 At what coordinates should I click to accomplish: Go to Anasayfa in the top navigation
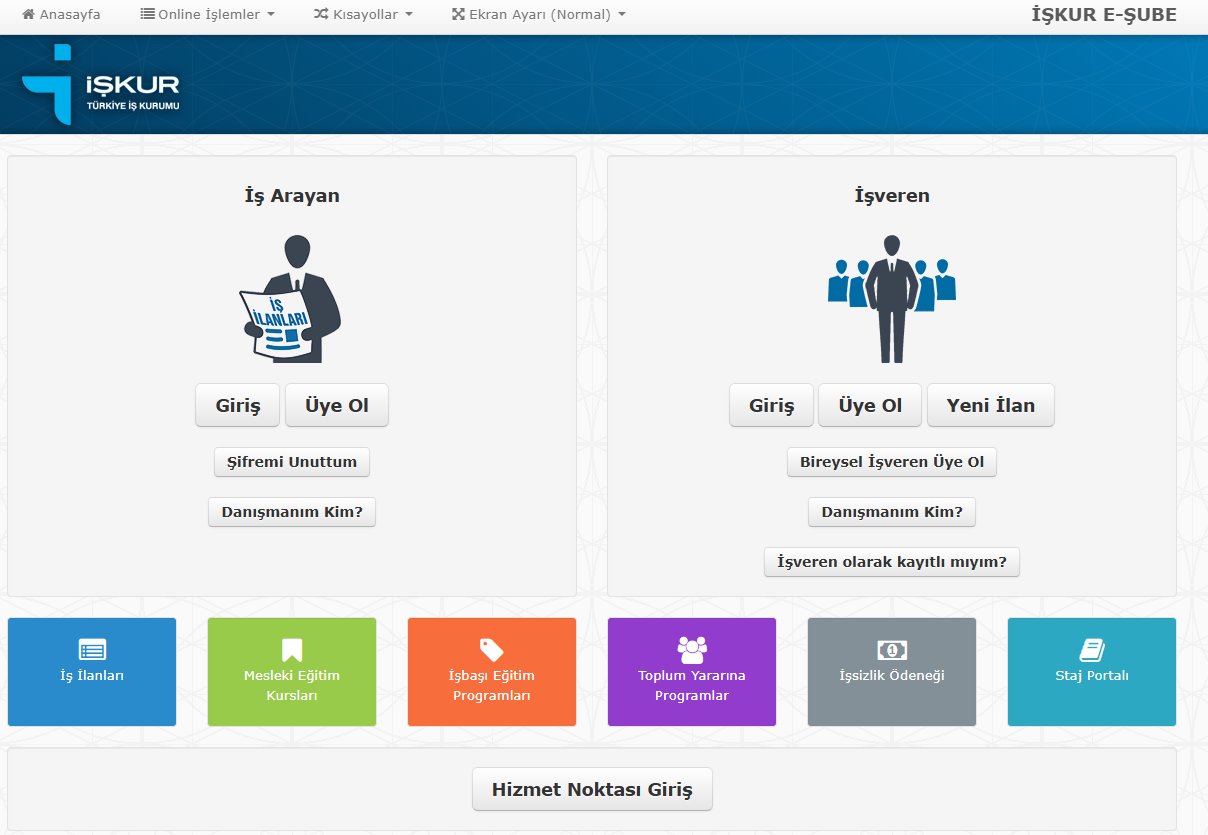(x=61, y=15)
